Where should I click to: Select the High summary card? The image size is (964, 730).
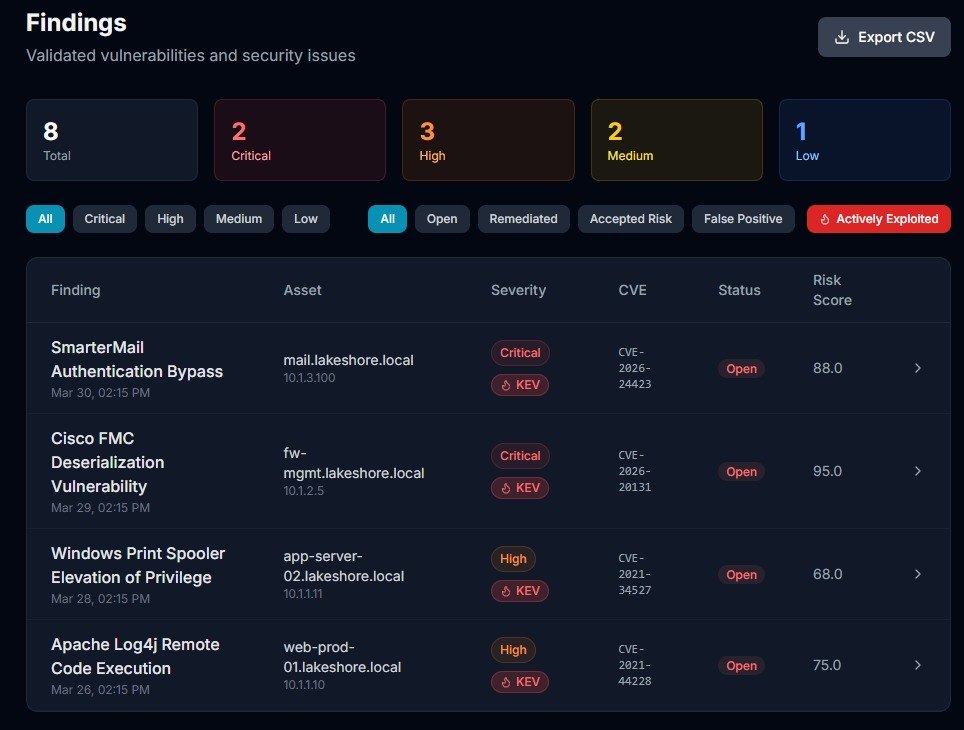click(x=488, y=140)
